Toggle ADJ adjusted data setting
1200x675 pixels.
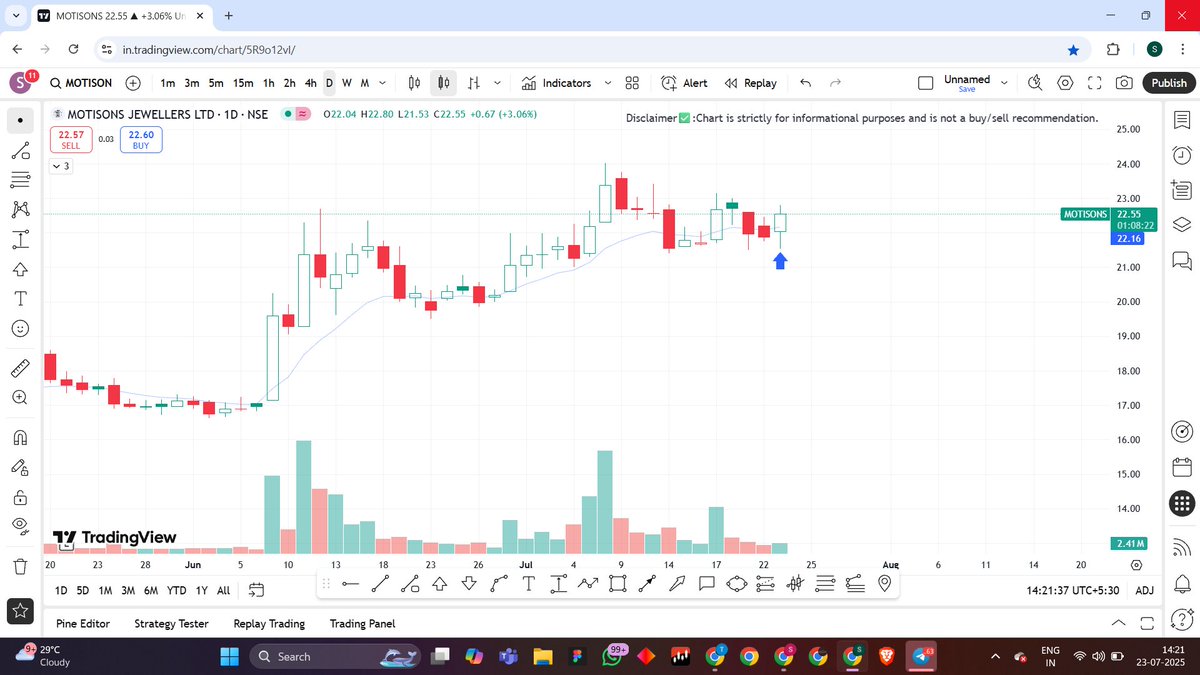pos(1145,590)
